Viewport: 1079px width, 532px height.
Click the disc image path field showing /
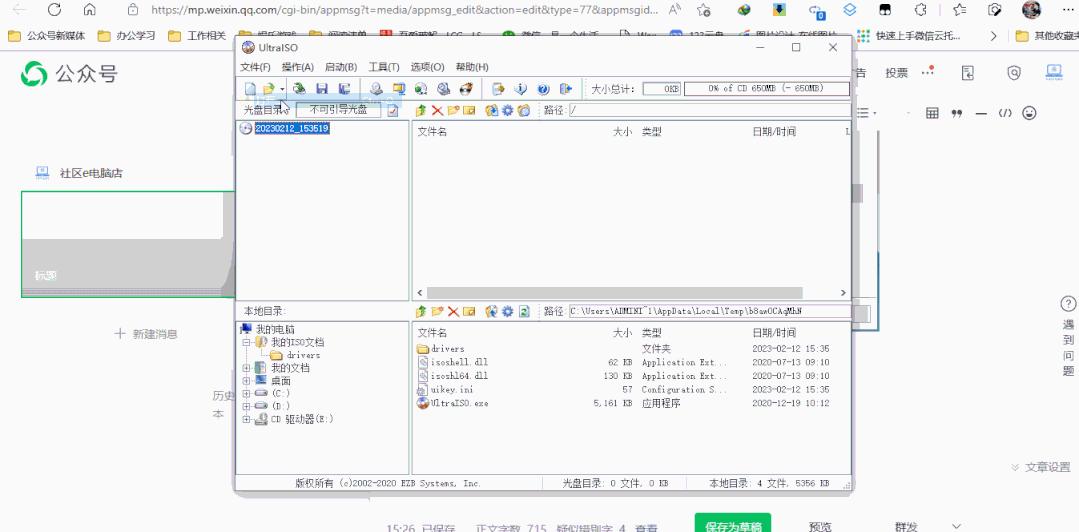(709, 110)
